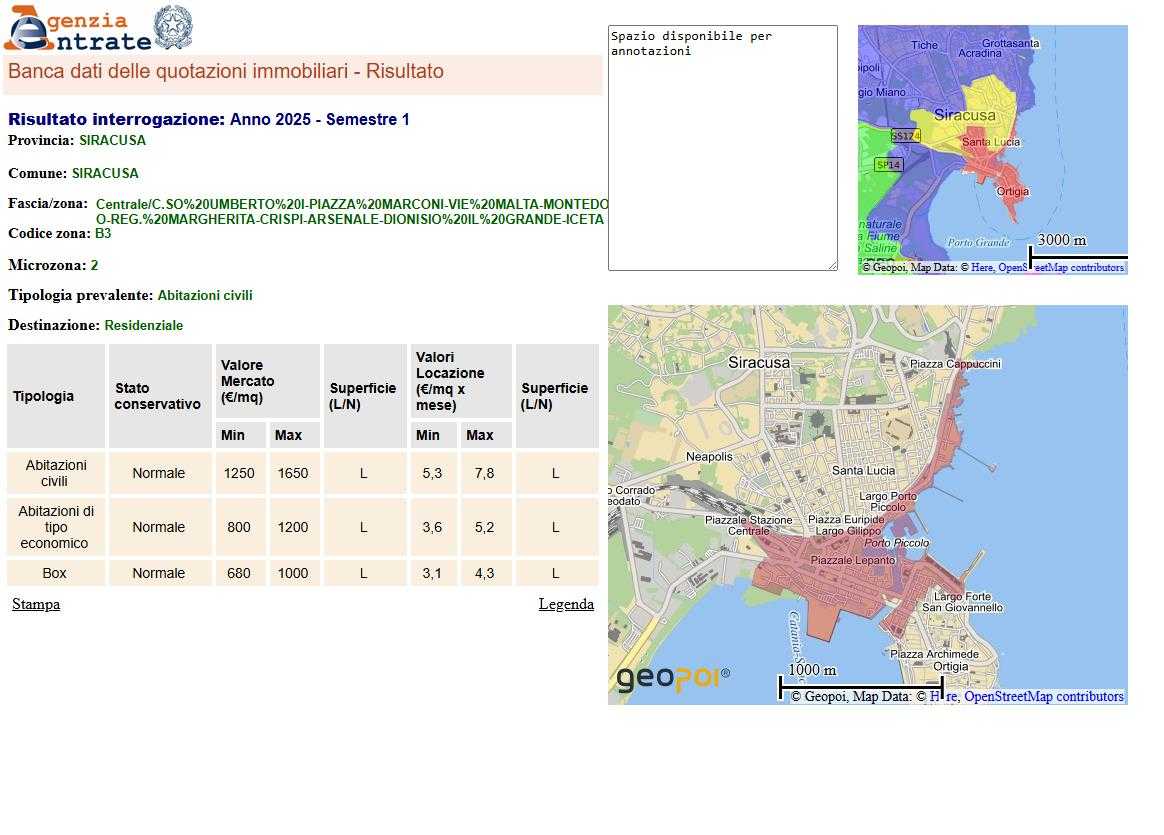Click the SS124 road shield on overview map
Image resolution: width=1164 pixels, height=835 pixels.
pos(904,135)
